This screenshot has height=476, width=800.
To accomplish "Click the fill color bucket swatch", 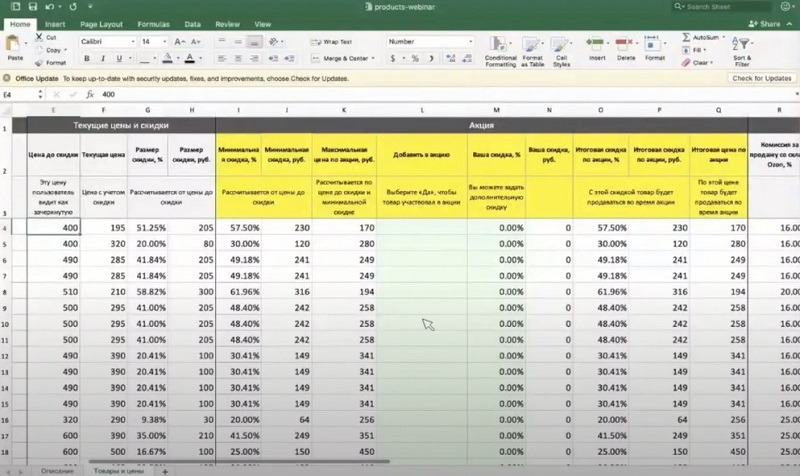I will point(167,59).
